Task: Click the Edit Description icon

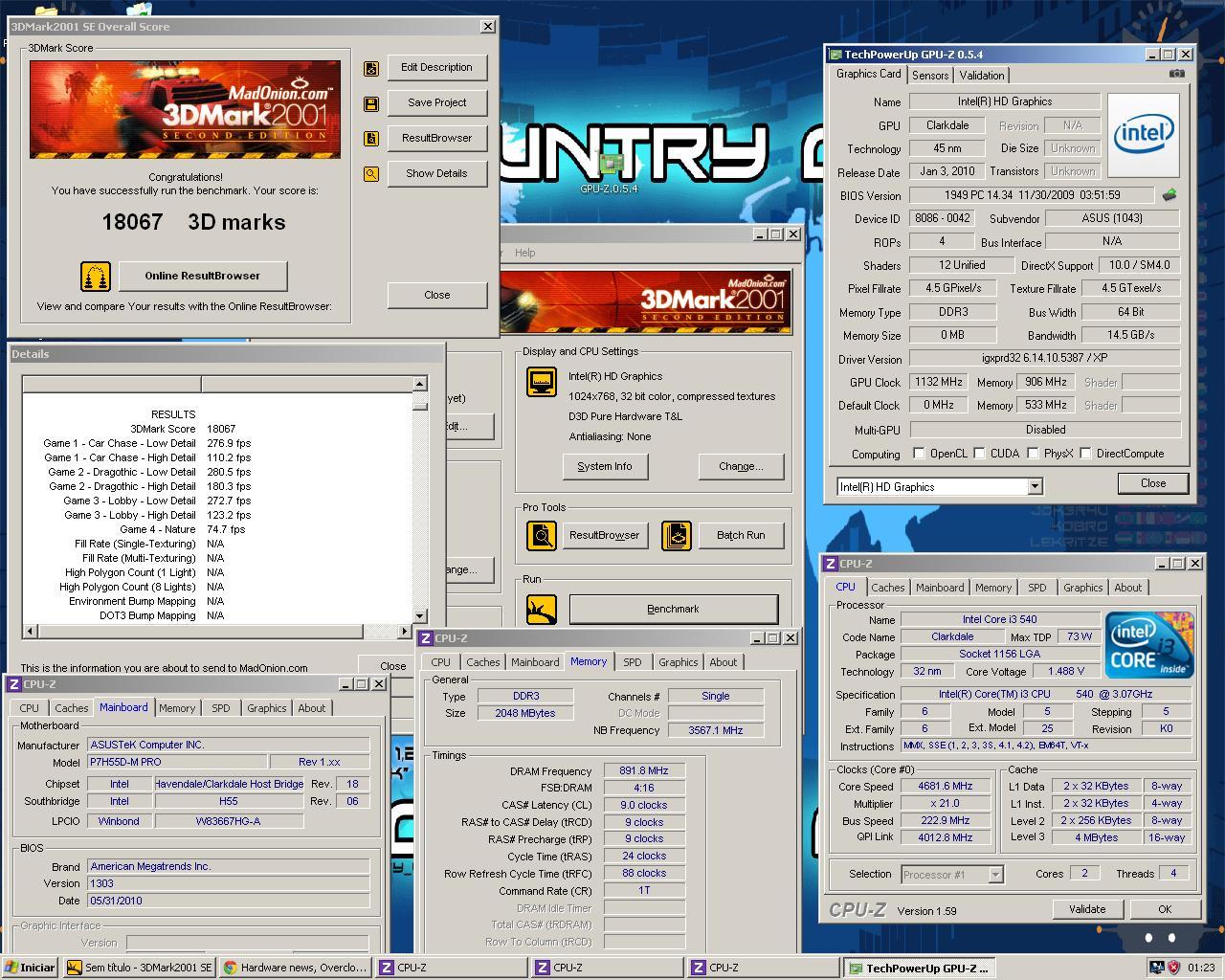Action: point(371,68)
